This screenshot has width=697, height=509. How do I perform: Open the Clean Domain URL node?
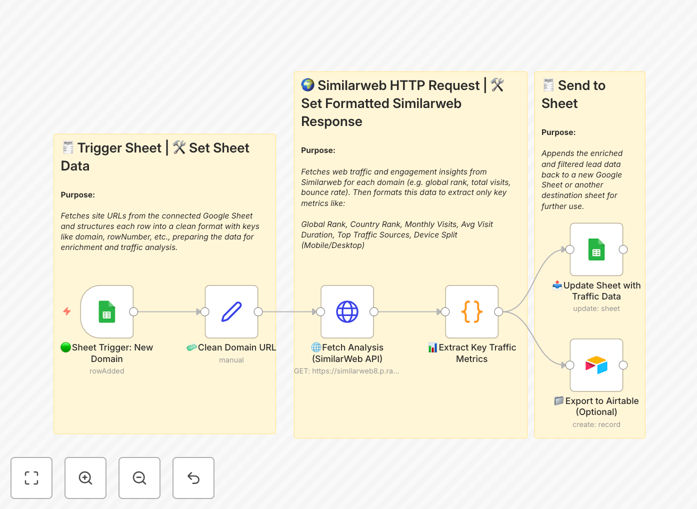[231, 312]
